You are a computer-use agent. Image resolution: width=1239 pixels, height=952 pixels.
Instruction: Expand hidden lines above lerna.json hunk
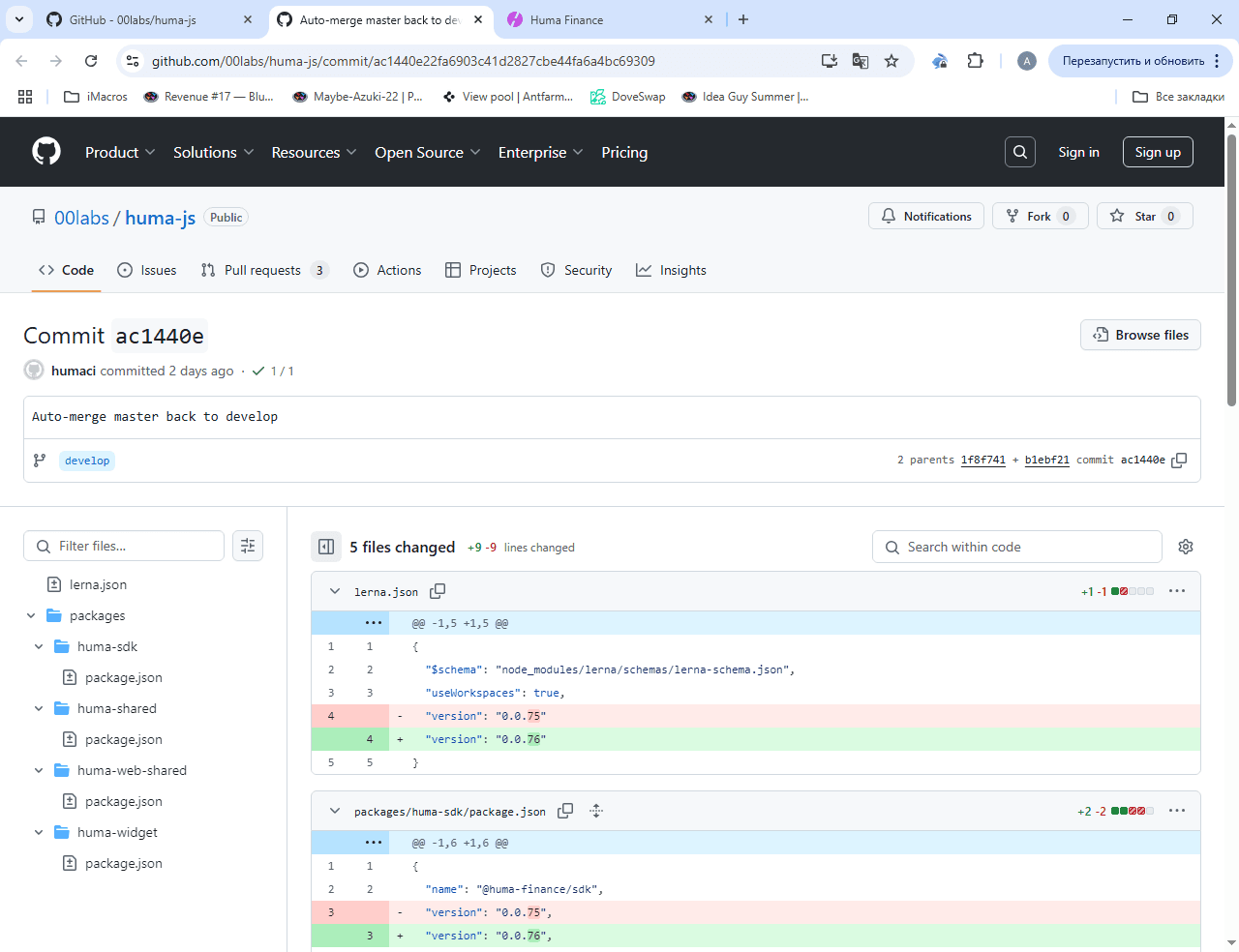(374, 623)
